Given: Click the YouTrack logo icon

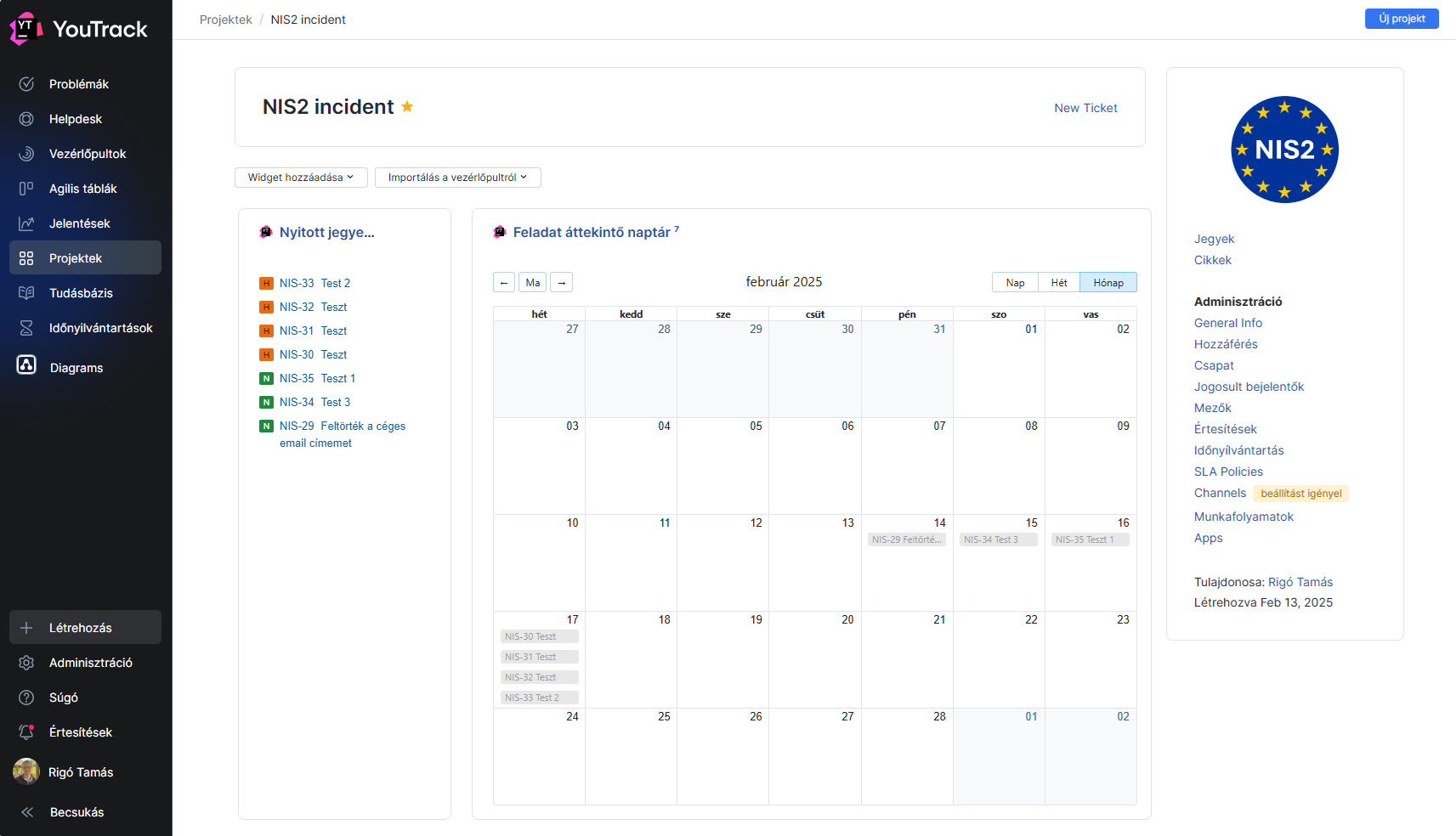Looking at the screenshot, I should pyautogui.click(x=25, y=29).
